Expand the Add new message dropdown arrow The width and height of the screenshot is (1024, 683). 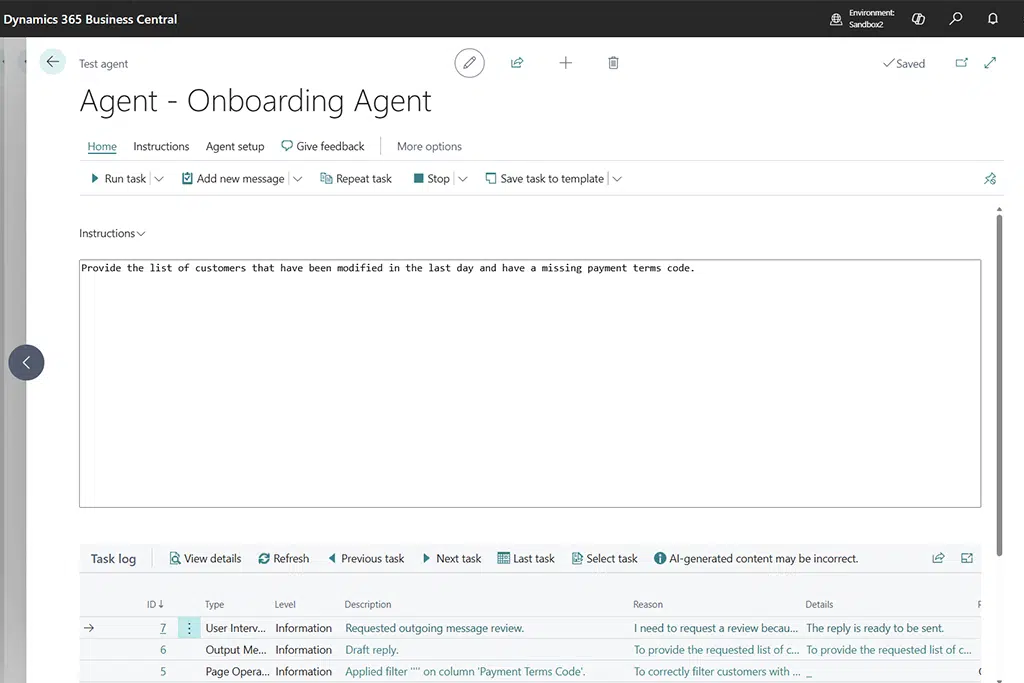(x=297, y=178)
